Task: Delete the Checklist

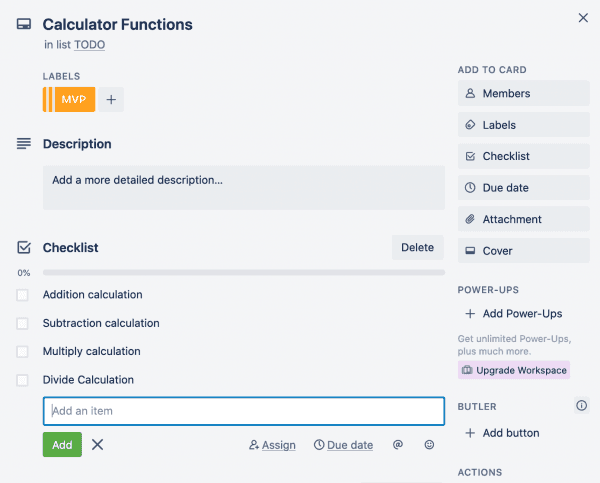Action: 417,248
